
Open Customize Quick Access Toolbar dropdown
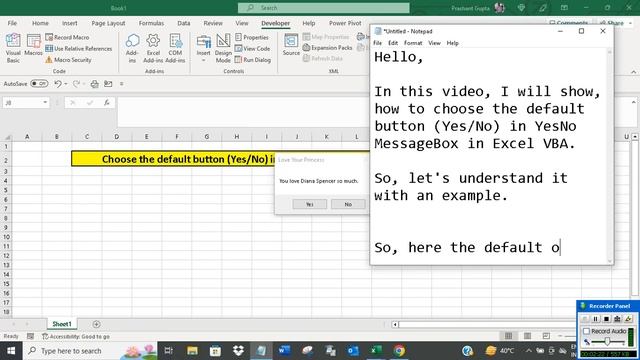(122, 84)
